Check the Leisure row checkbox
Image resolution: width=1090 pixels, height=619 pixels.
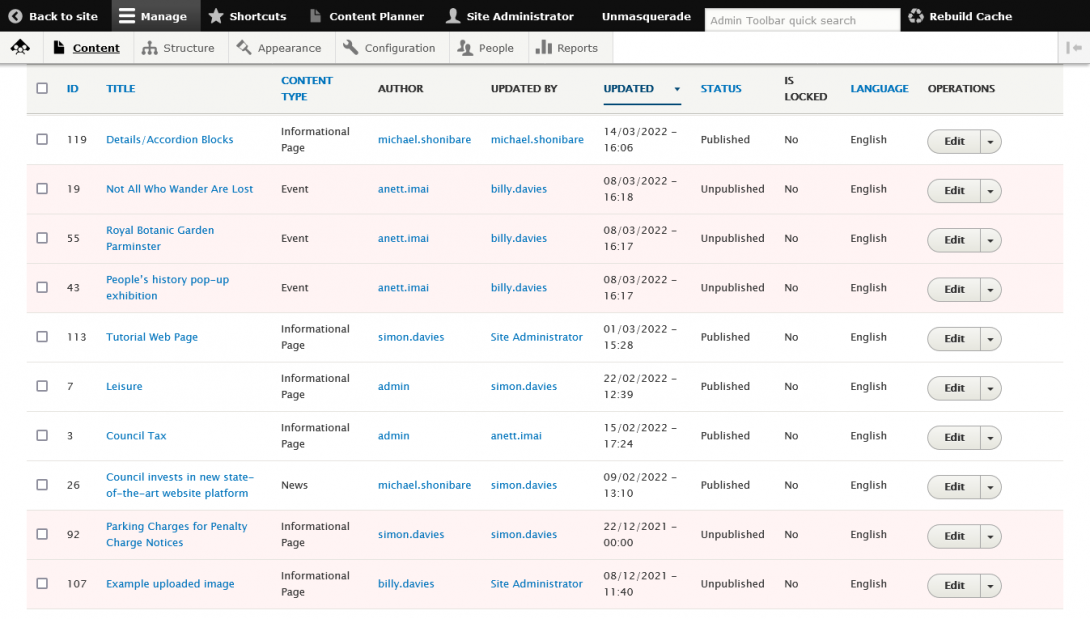[x=42, y=386]
